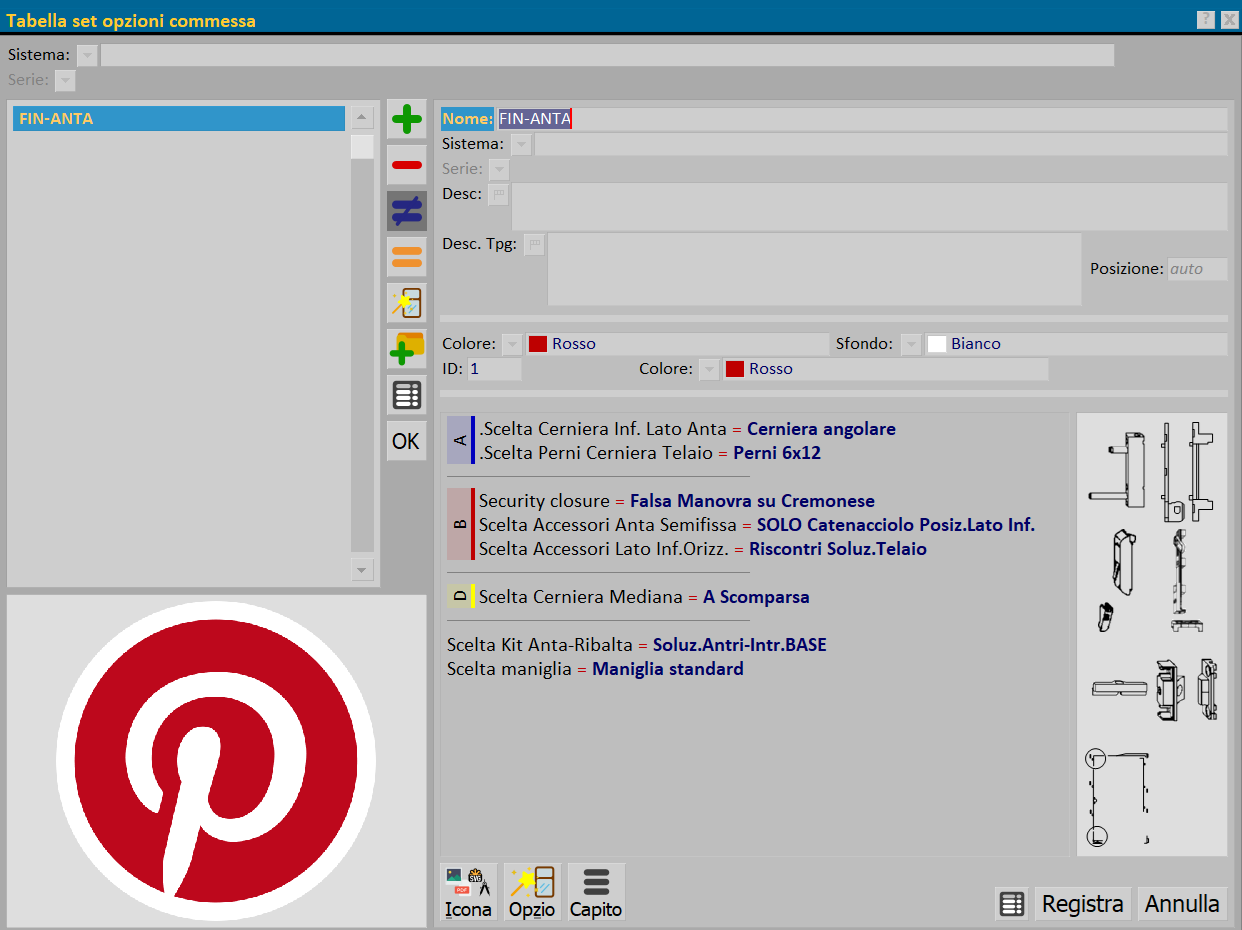Click the grid icon next to Registra
This screenshot has height=930, width=1242.
click(1012, 904)
